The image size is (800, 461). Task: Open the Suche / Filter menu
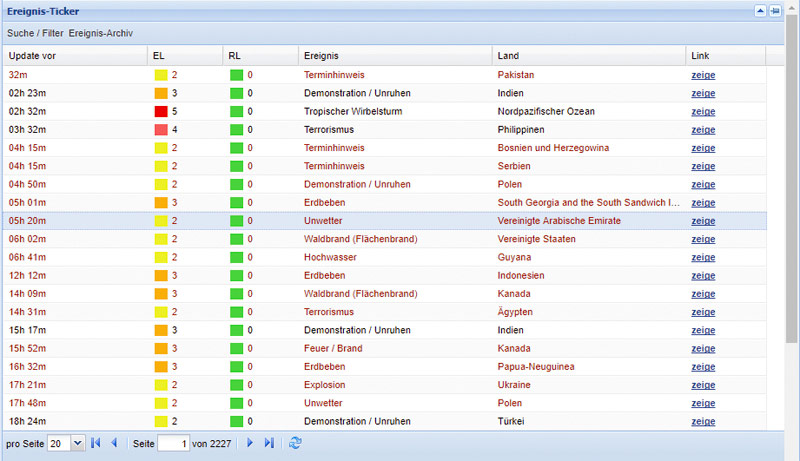click(x=35, y=33)
